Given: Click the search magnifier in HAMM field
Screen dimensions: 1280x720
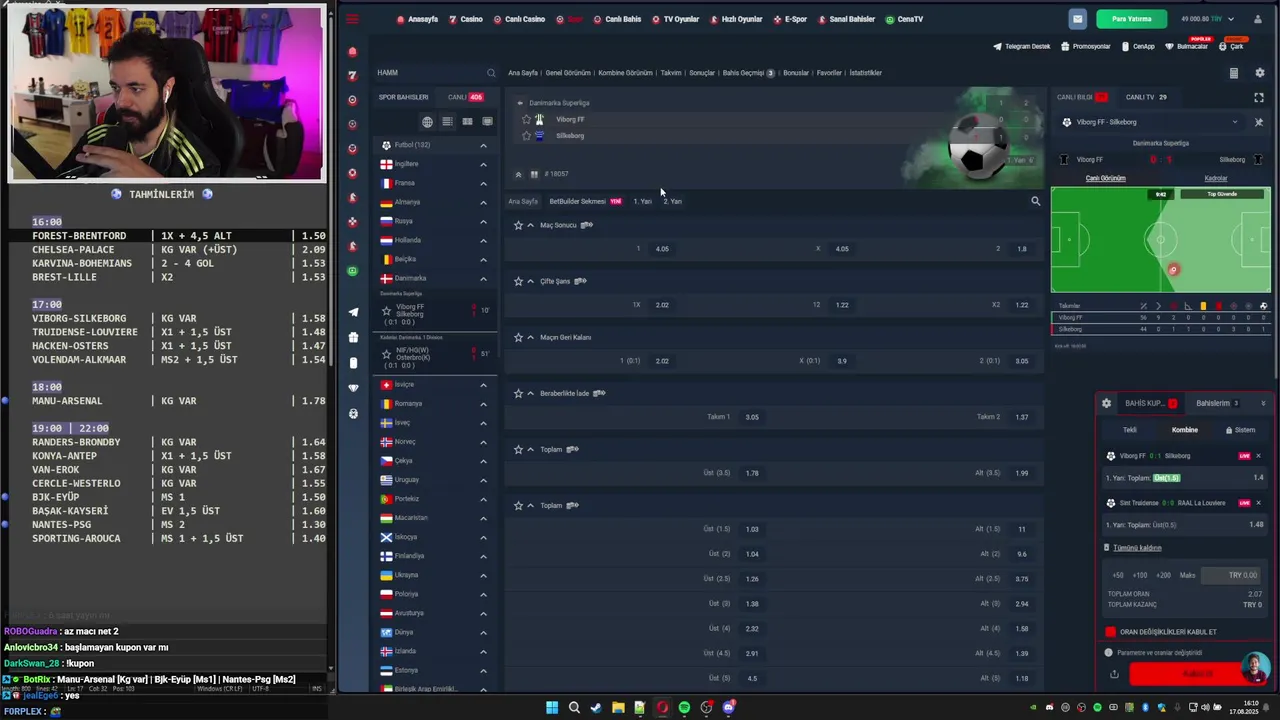Looking at the screenshot, I should tap(491, 73).
